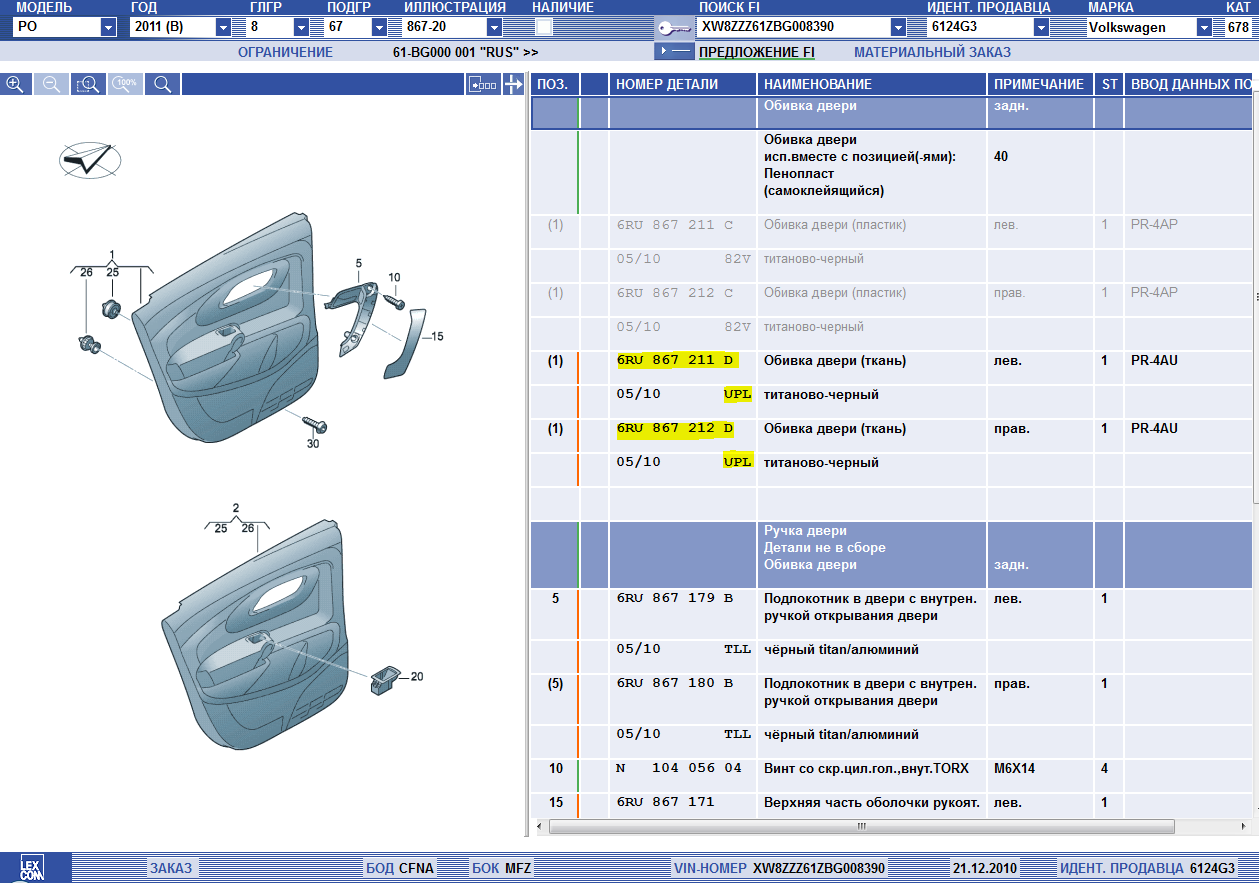The width and height of the screenshot is (1259, 883).
Task: Expand the ГОД 2011 (B) dropdown
Action: tap(223, 28)
